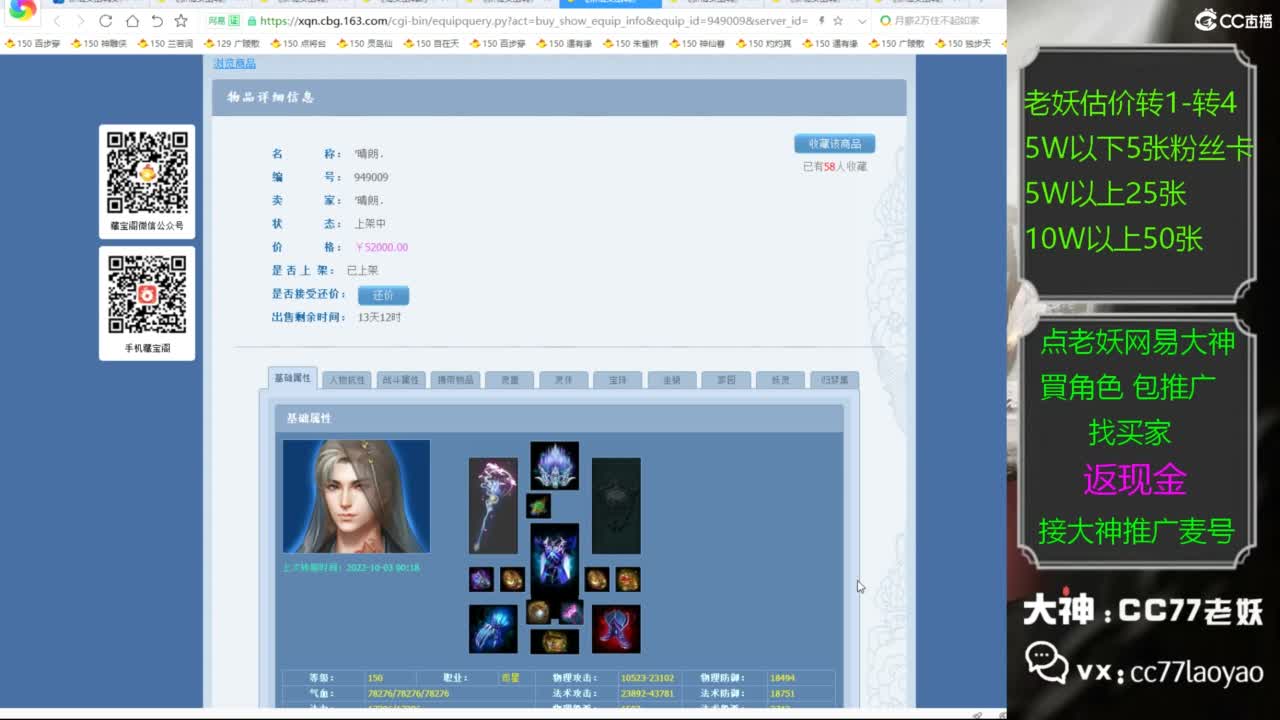Open the 150 神雕侠 bookmark
Viewport: 1280px width, 720px height.
tap(98, 43)
